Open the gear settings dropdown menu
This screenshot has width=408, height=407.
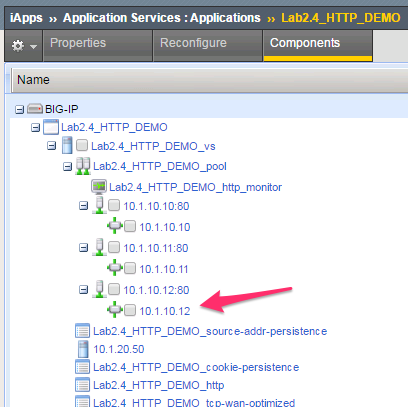tap(23, 46)
